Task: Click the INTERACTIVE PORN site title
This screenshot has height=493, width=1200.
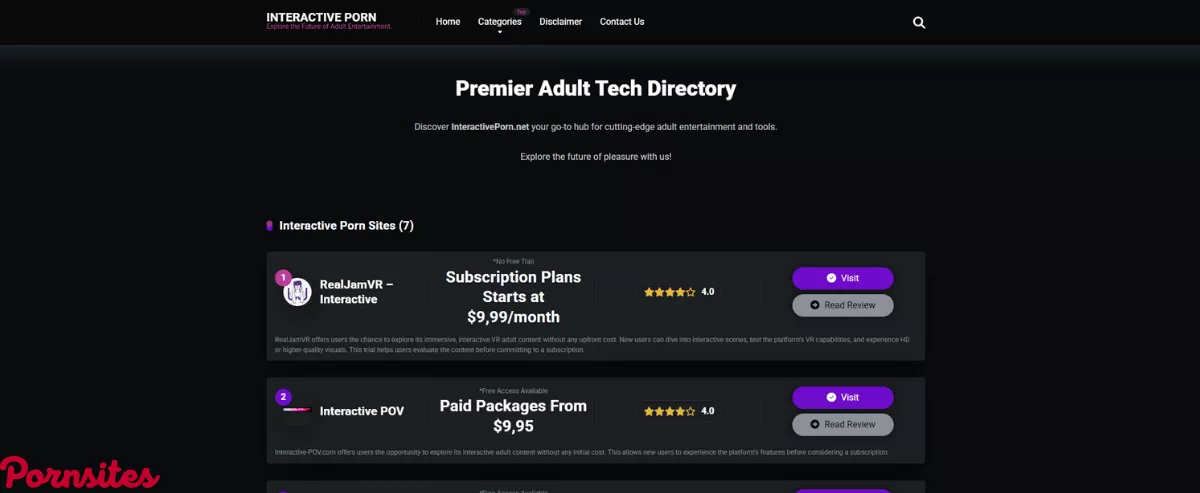Action: point(321,17)
